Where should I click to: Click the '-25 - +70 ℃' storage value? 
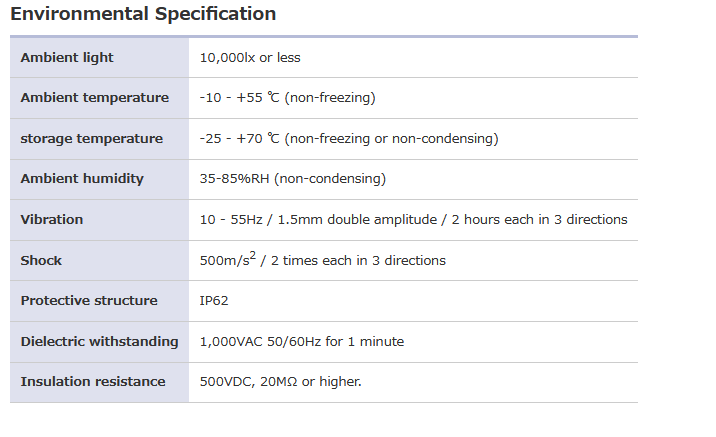tap(242, 139)
